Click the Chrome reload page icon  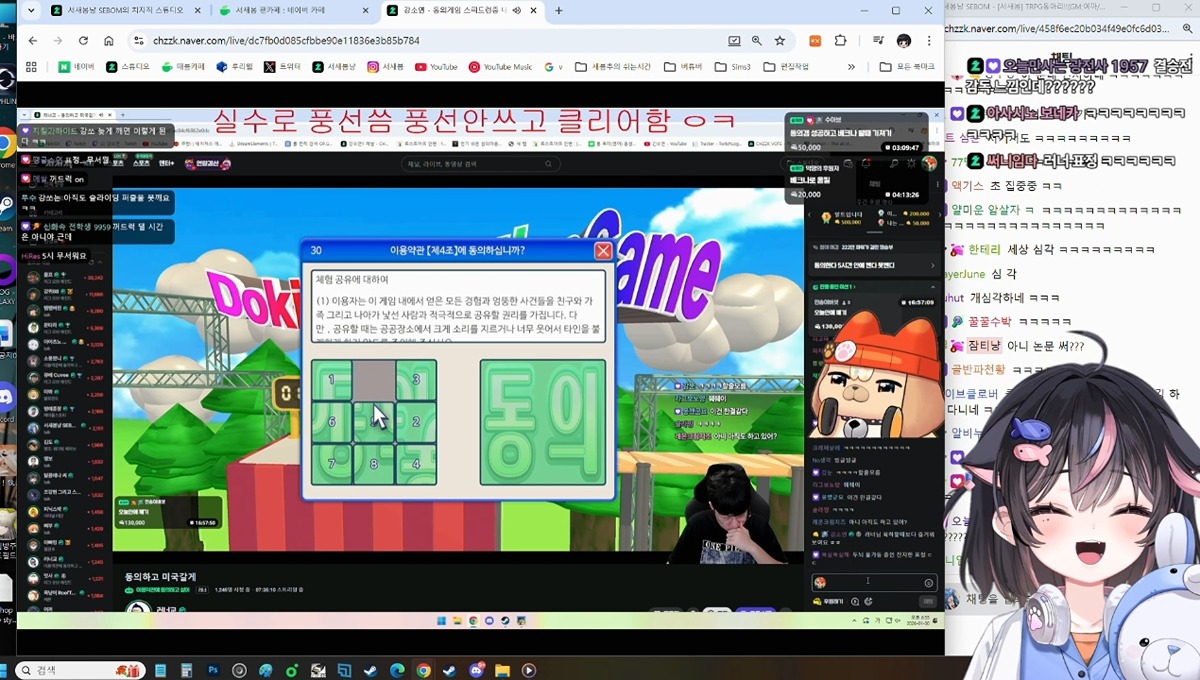tap(83, 41)
